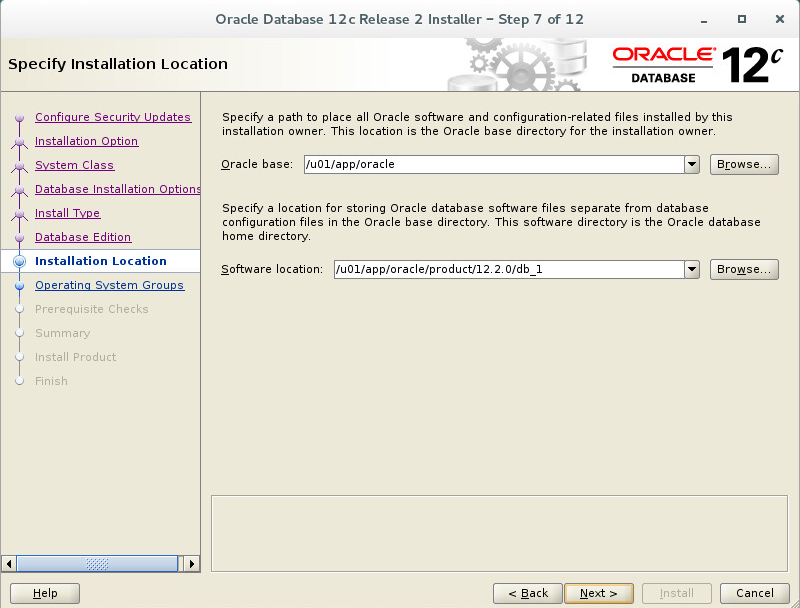Click Browse button for Software location
The width and height of the screenshot is (800, 608).
pos(744,269)
